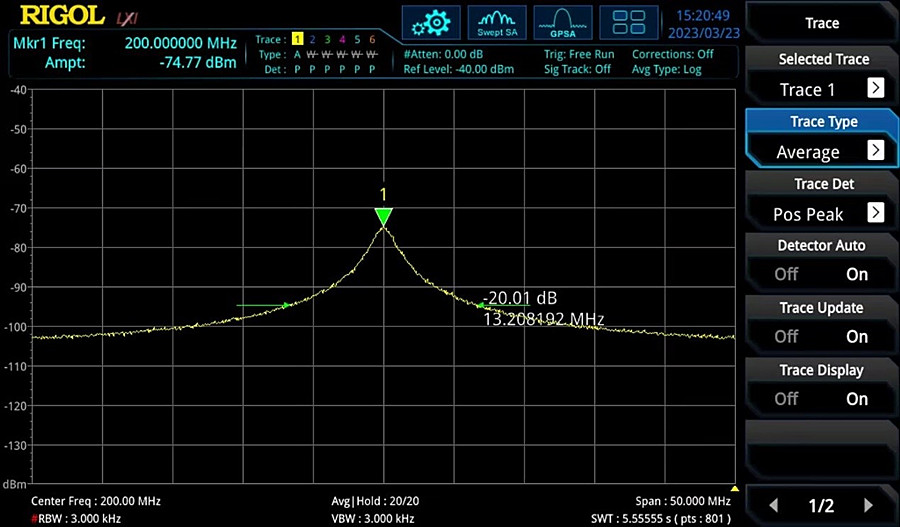Click the Span 50.000 MHz readout
This screenshot has width=900, height=527.
click(x=683, y=501)
